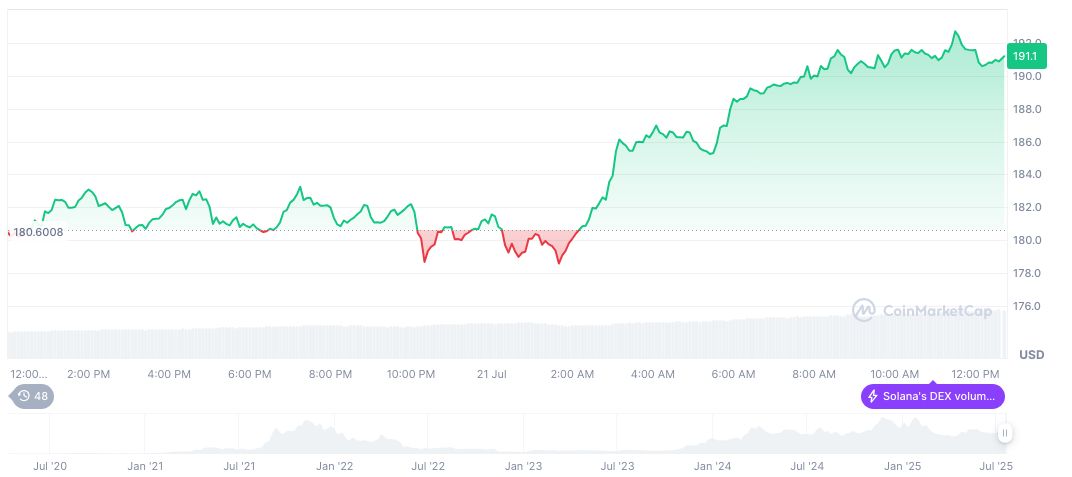Click the USD currency label
This screenshot has height=477, width=1072.
tap(1031, 355)
